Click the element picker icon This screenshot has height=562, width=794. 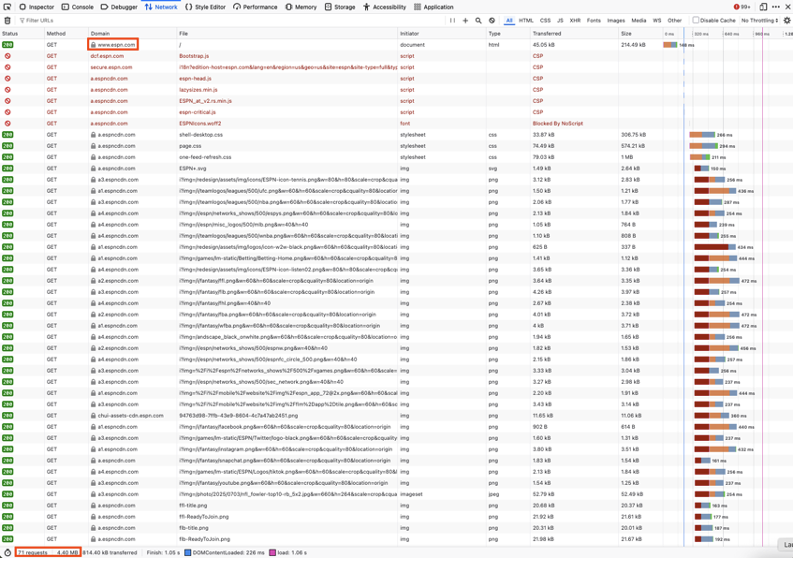click(7, 7)
